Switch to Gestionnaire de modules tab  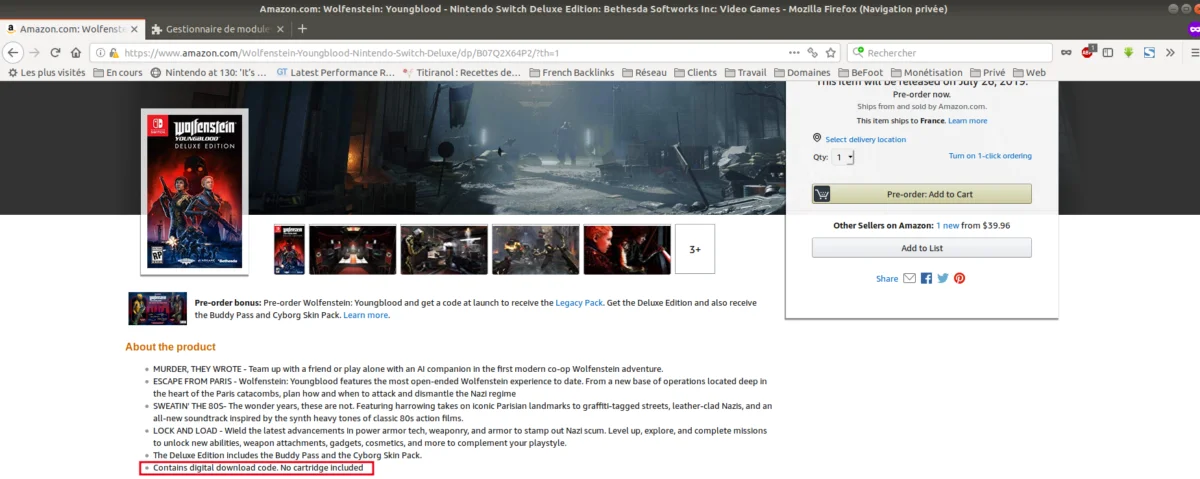pos(212,29)
